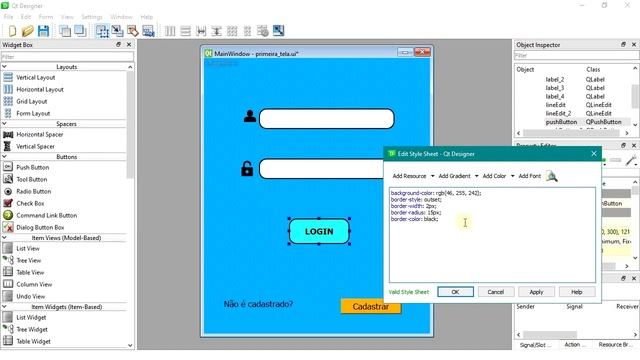
Task: Click the orange Cadastrar button
Action: click(x=371, y=306)
